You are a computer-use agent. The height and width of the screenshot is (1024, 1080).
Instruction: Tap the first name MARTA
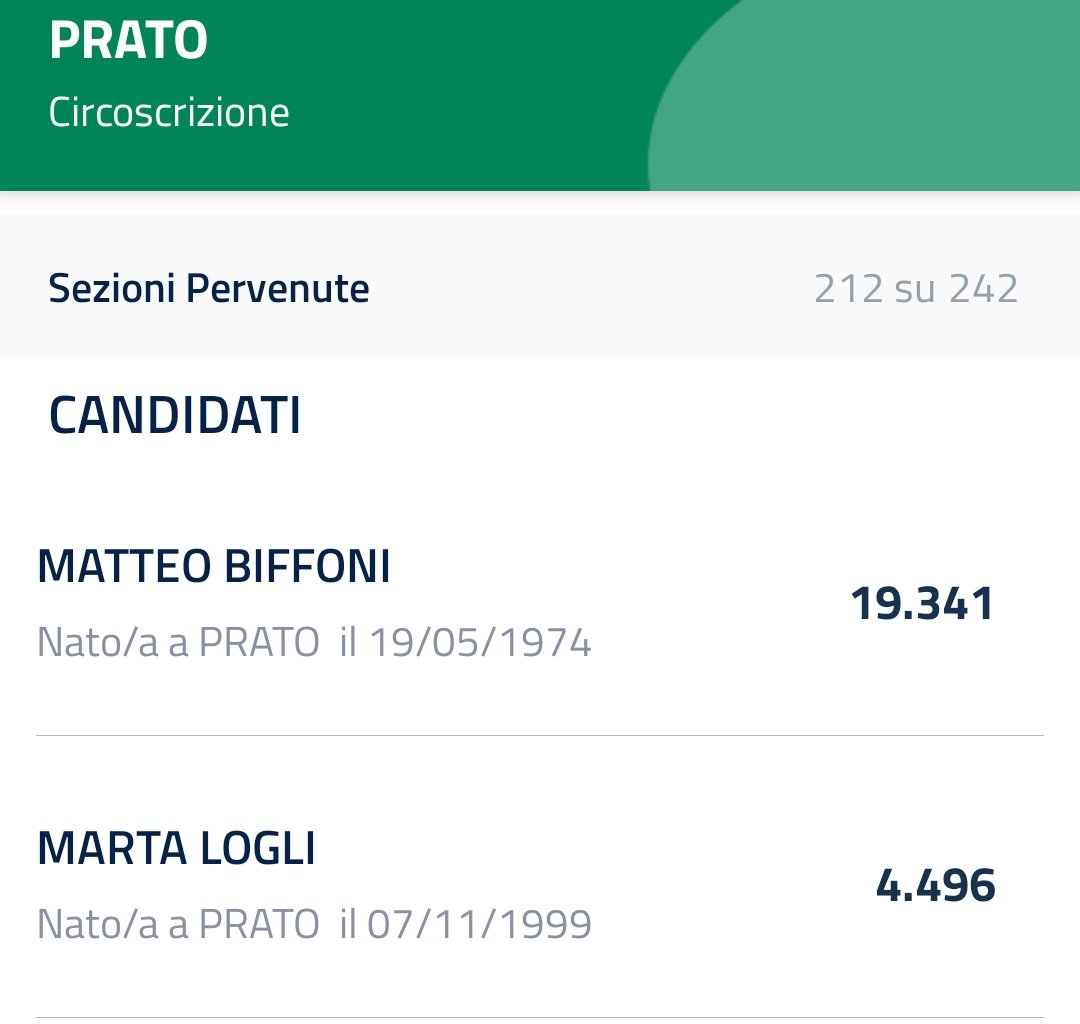[111, 849]
